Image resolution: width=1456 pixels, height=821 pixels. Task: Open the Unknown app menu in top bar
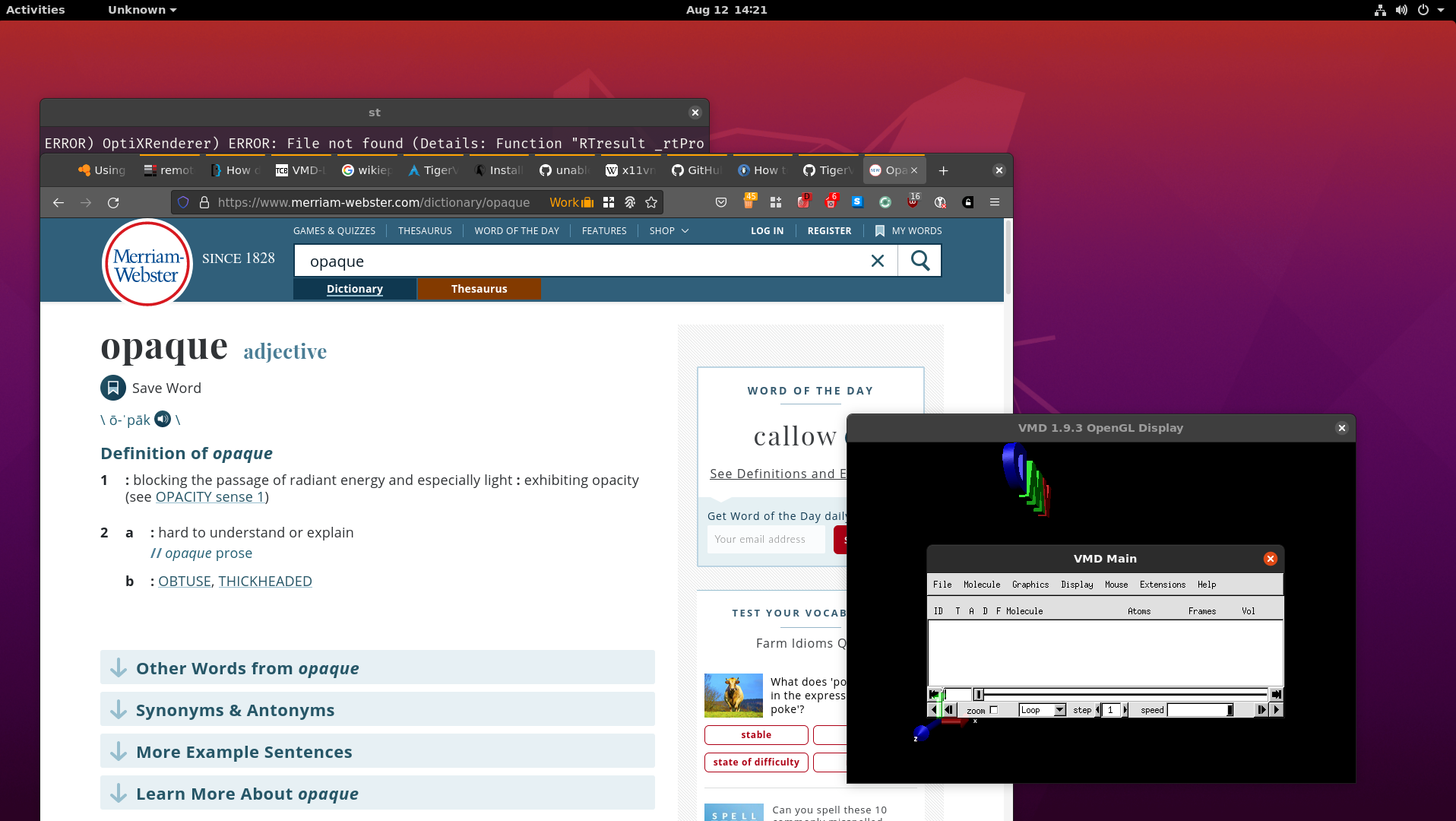142,10
